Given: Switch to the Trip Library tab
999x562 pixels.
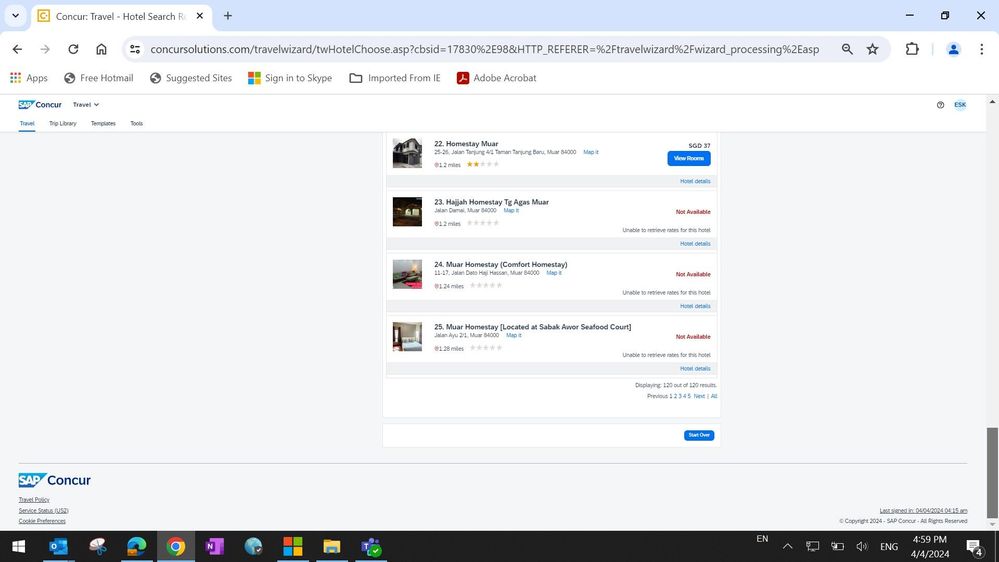Looking at the screenshot, I should (x=62, y=123).
